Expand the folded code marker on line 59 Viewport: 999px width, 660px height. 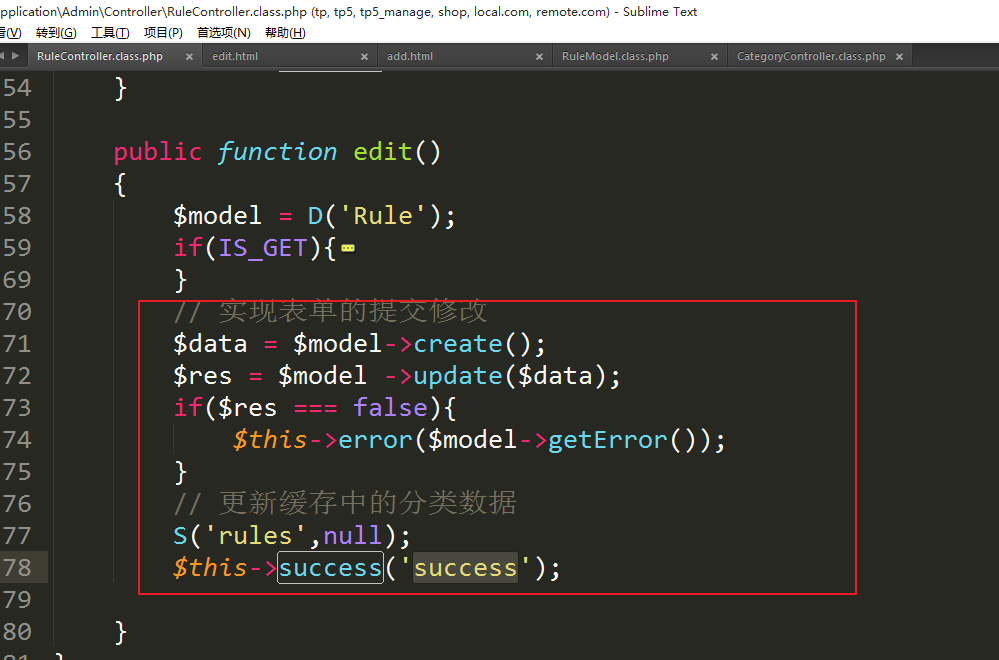point(348,248)
